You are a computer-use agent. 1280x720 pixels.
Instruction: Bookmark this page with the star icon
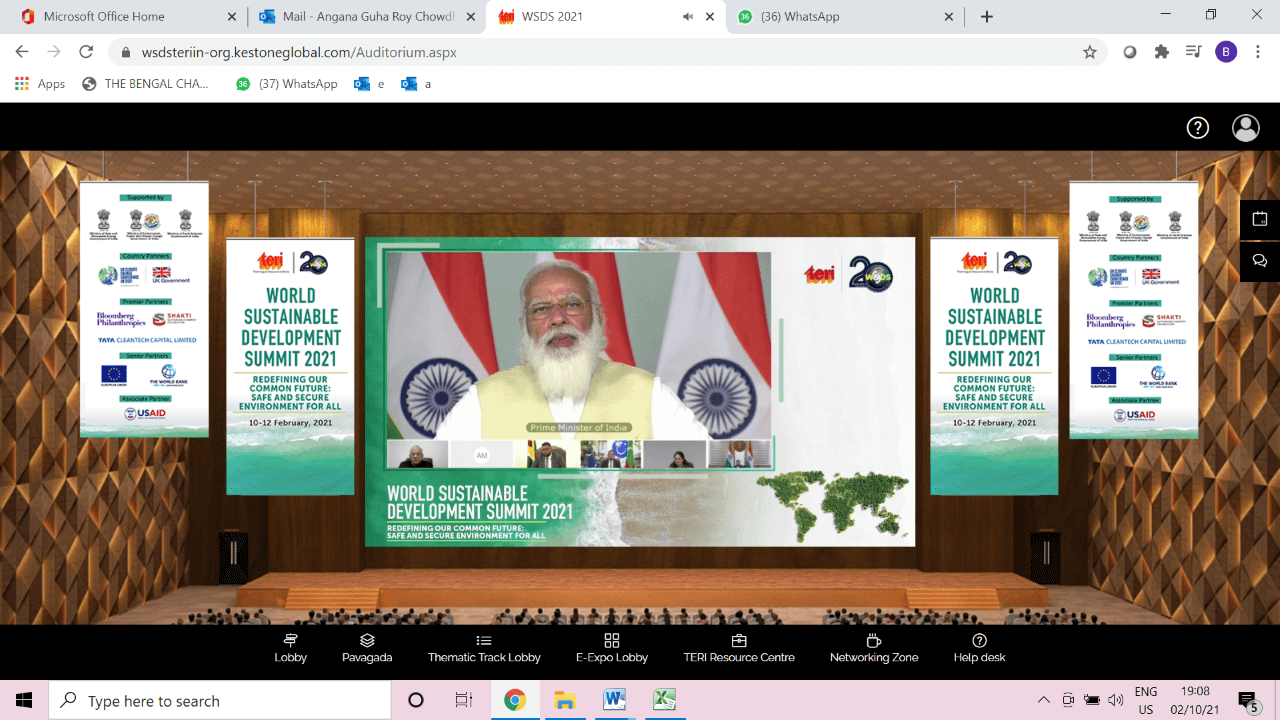(x=1090, y=52)
